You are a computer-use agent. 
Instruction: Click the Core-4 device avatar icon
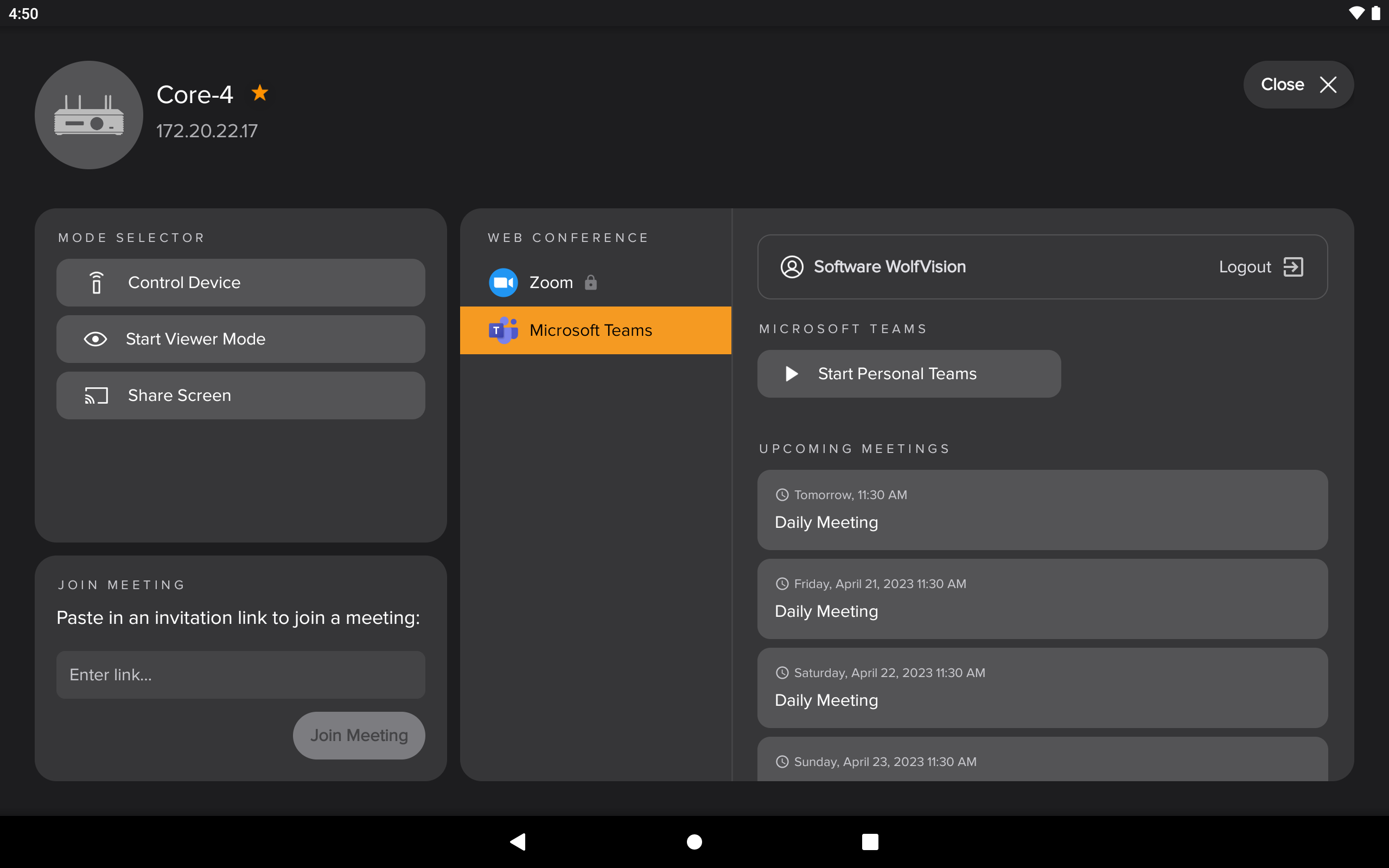pos(89,115)
